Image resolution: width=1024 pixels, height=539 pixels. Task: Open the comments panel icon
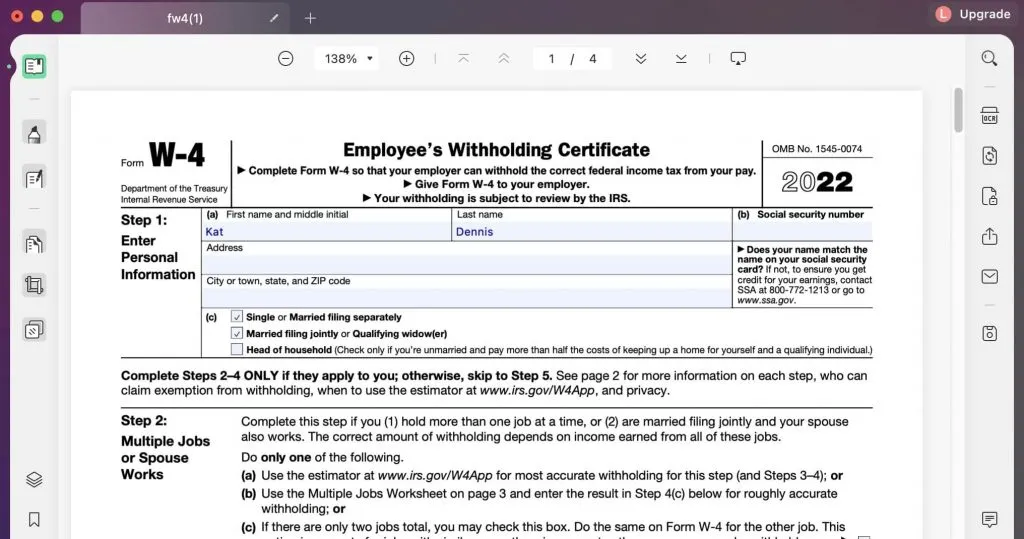click(989, 519)
